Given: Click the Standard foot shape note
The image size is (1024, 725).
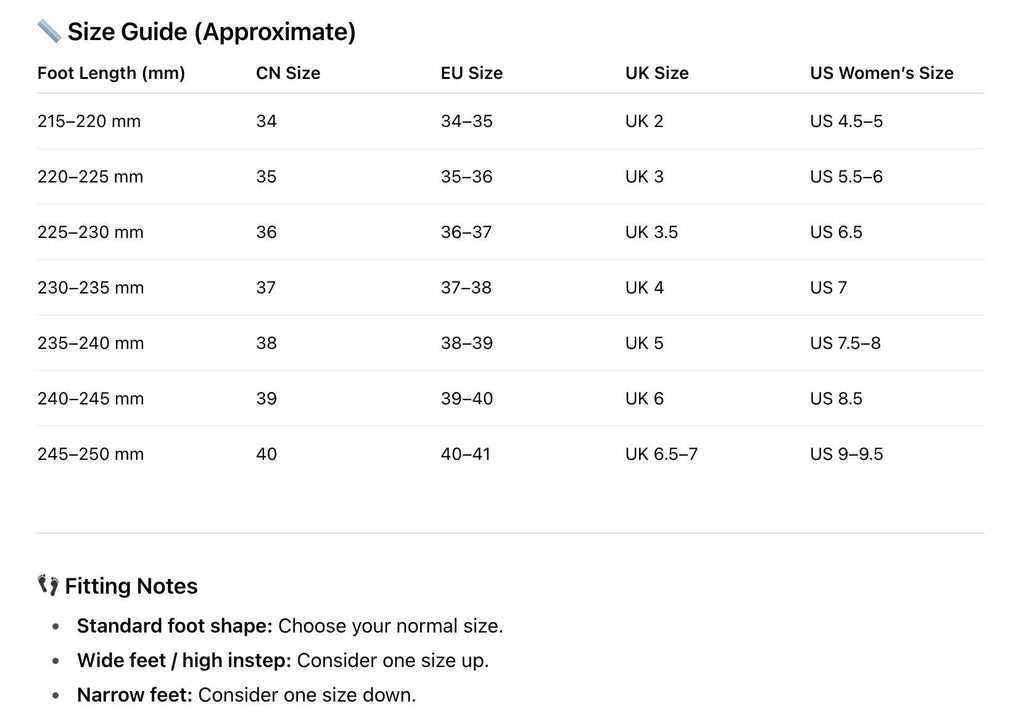Looking at the screenshot, I should click(290, 626).
